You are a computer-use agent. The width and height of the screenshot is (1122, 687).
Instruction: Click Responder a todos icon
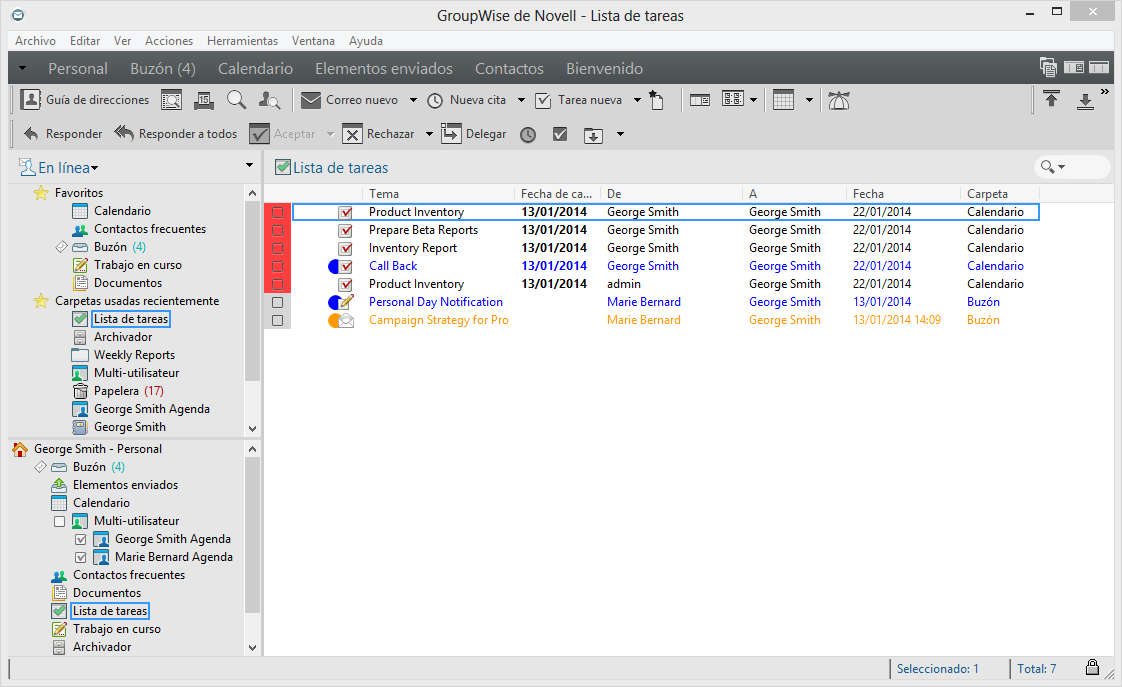point(124,134)
